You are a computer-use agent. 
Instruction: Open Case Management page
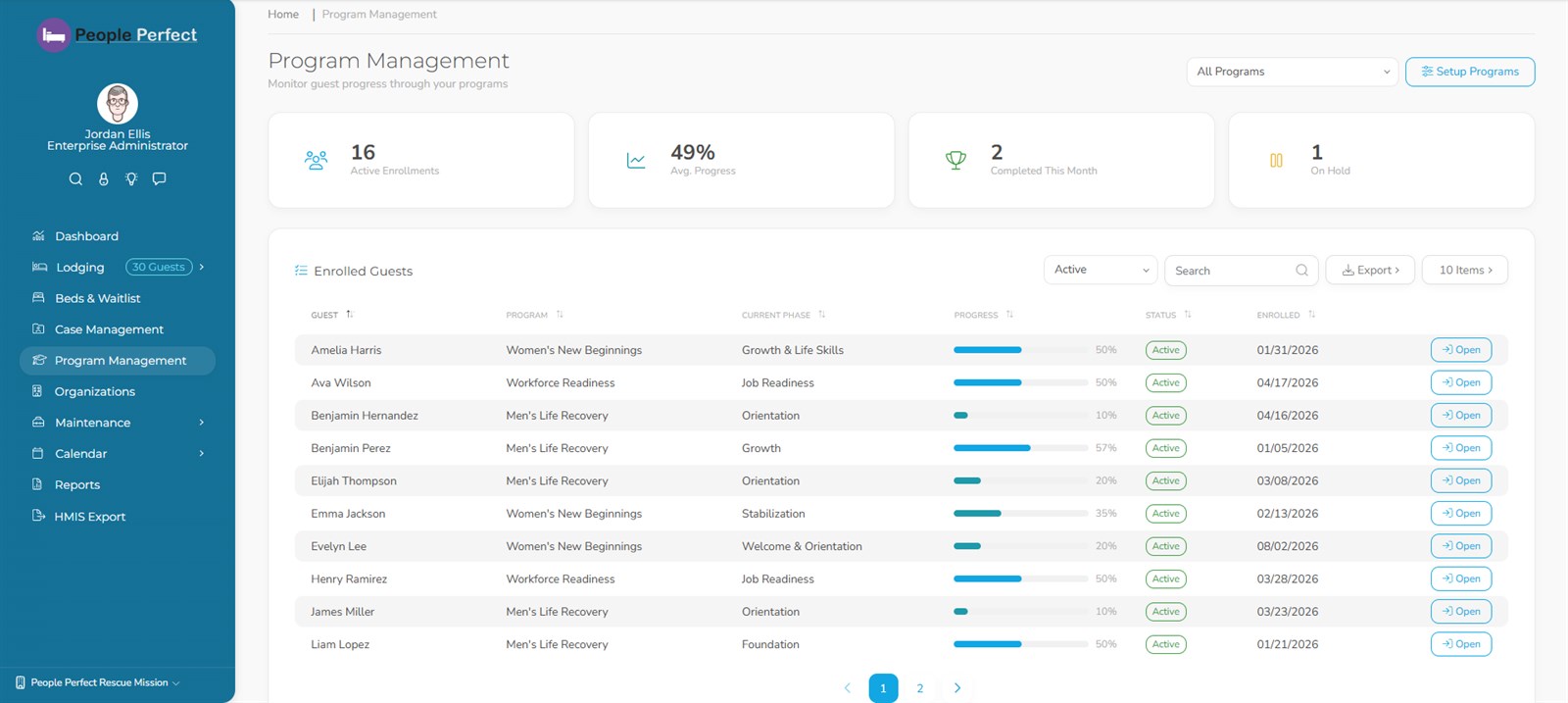109,329
